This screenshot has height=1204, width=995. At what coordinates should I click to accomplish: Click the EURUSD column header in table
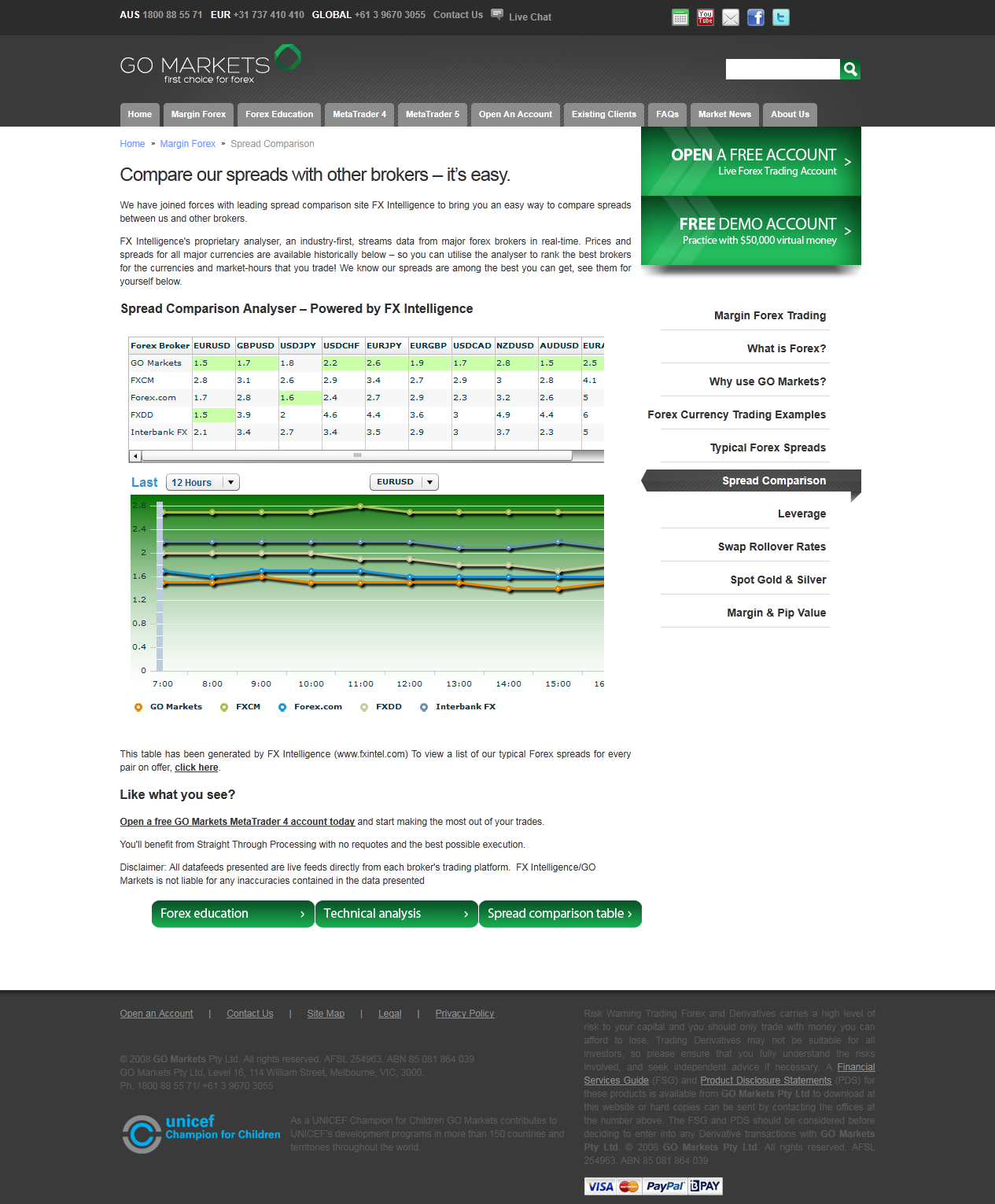[212, 345]
